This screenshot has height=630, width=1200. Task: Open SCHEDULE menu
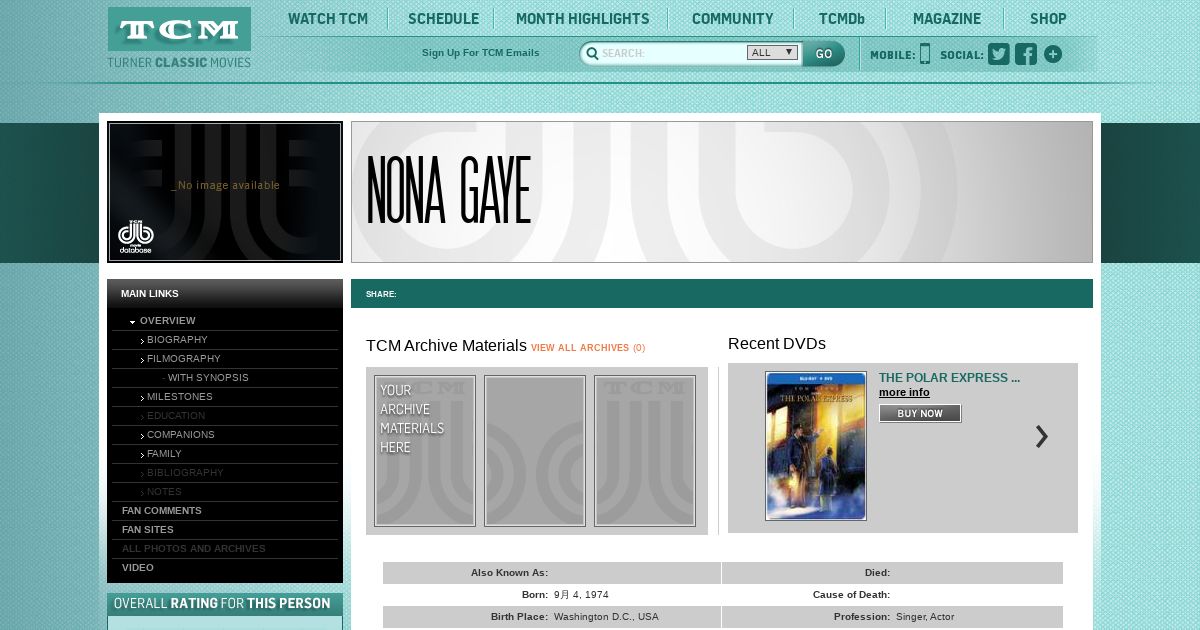tap(443, 19)
